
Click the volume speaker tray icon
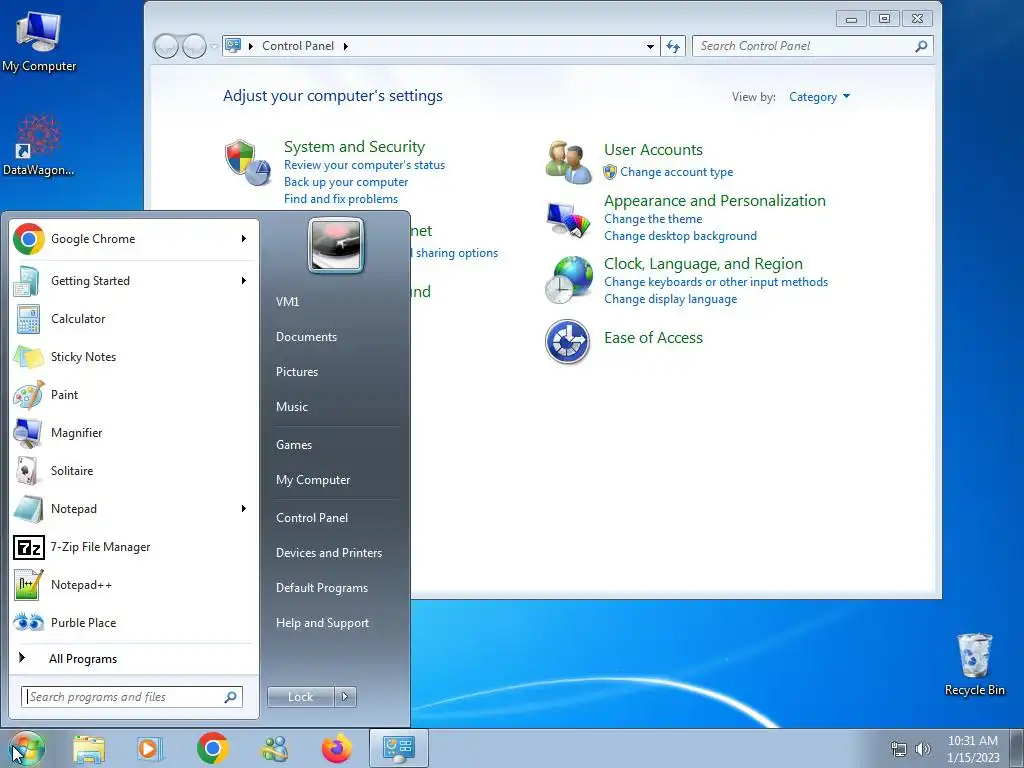923,749
